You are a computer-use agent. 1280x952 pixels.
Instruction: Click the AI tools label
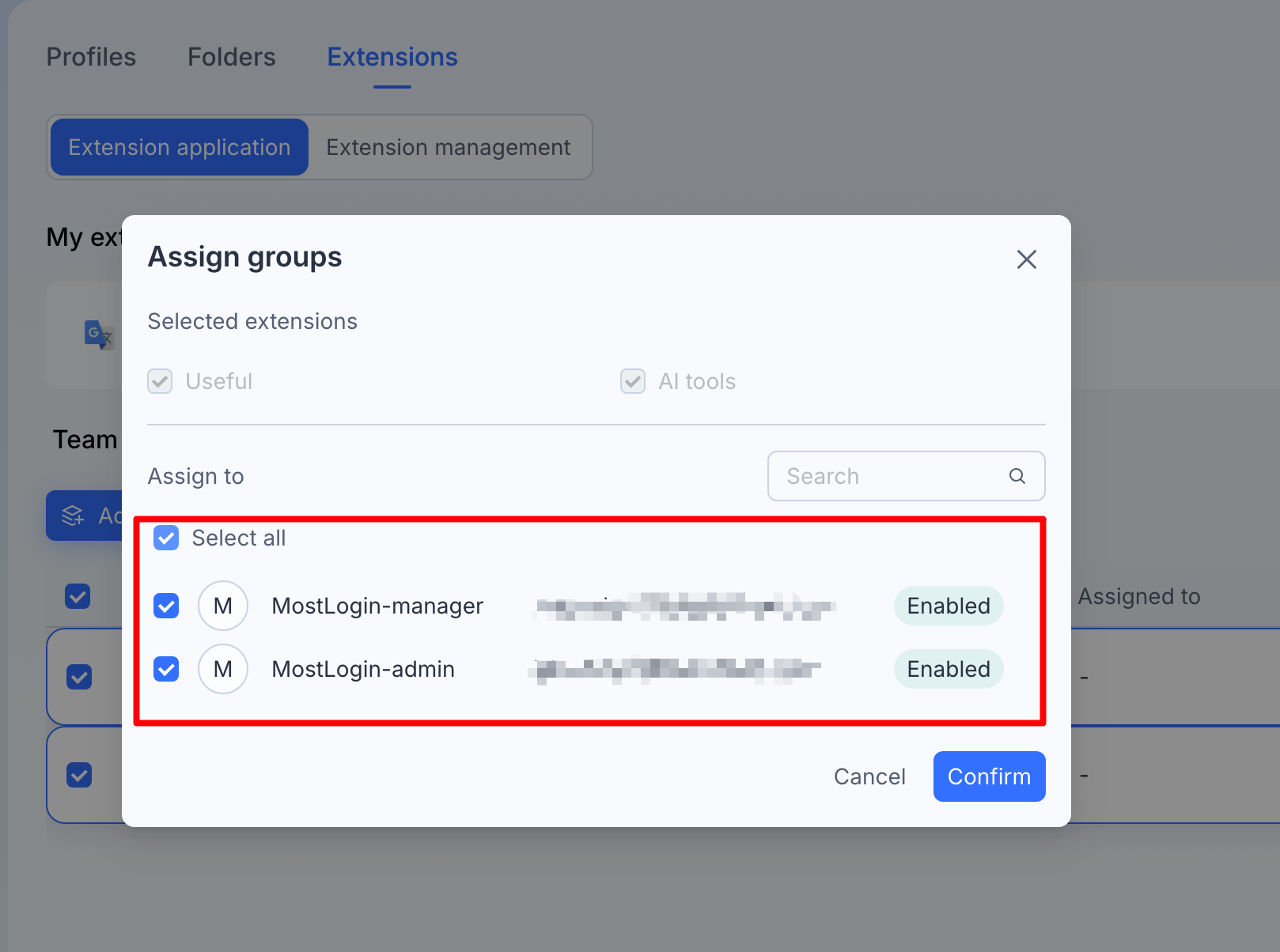697,381
